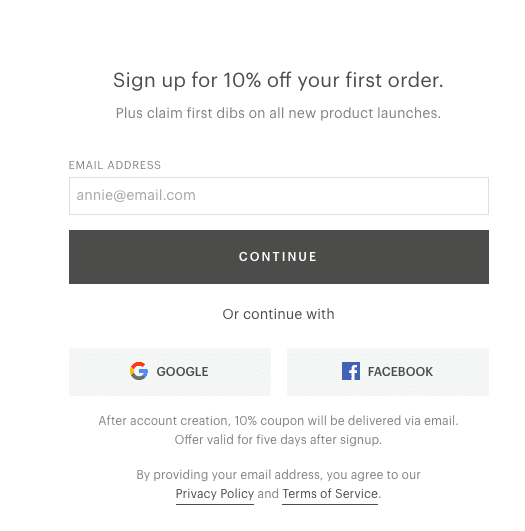Click the "10%" in the main heading

[242, 80]
